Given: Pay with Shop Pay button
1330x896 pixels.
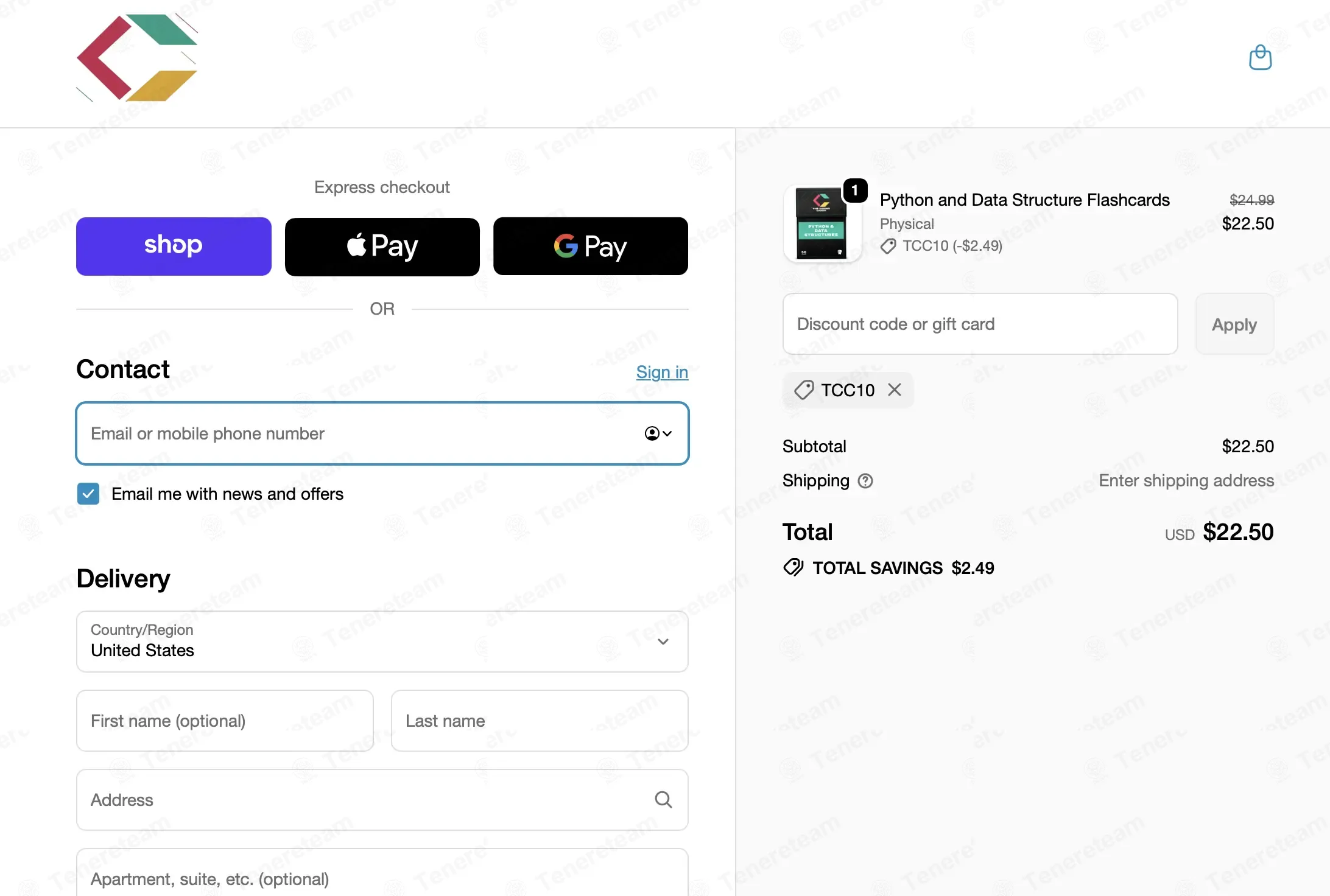Looking at the screenshot, I should tap(174, 247).
